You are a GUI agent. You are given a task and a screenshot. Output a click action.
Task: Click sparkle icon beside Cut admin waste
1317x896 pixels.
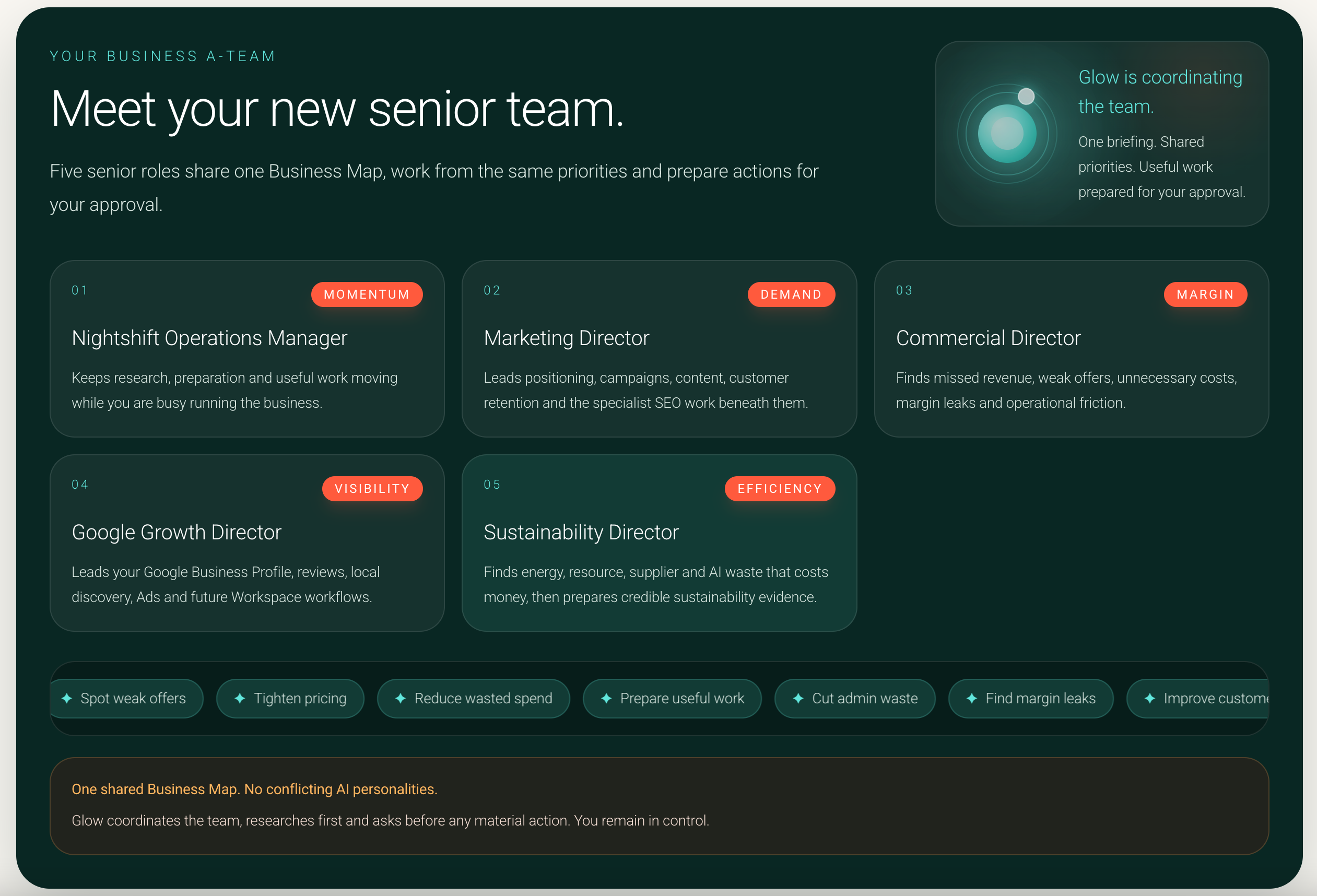(798, 698)
